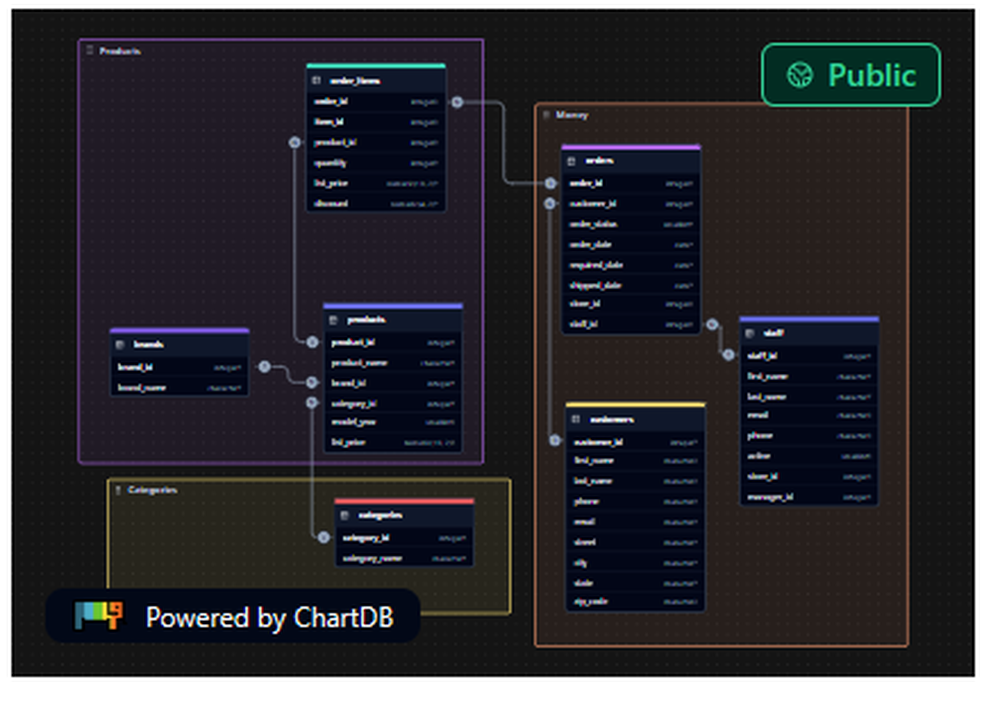The image size is (1000, 704).
Task: Click the products table icon
Action: tap(333, 320)
